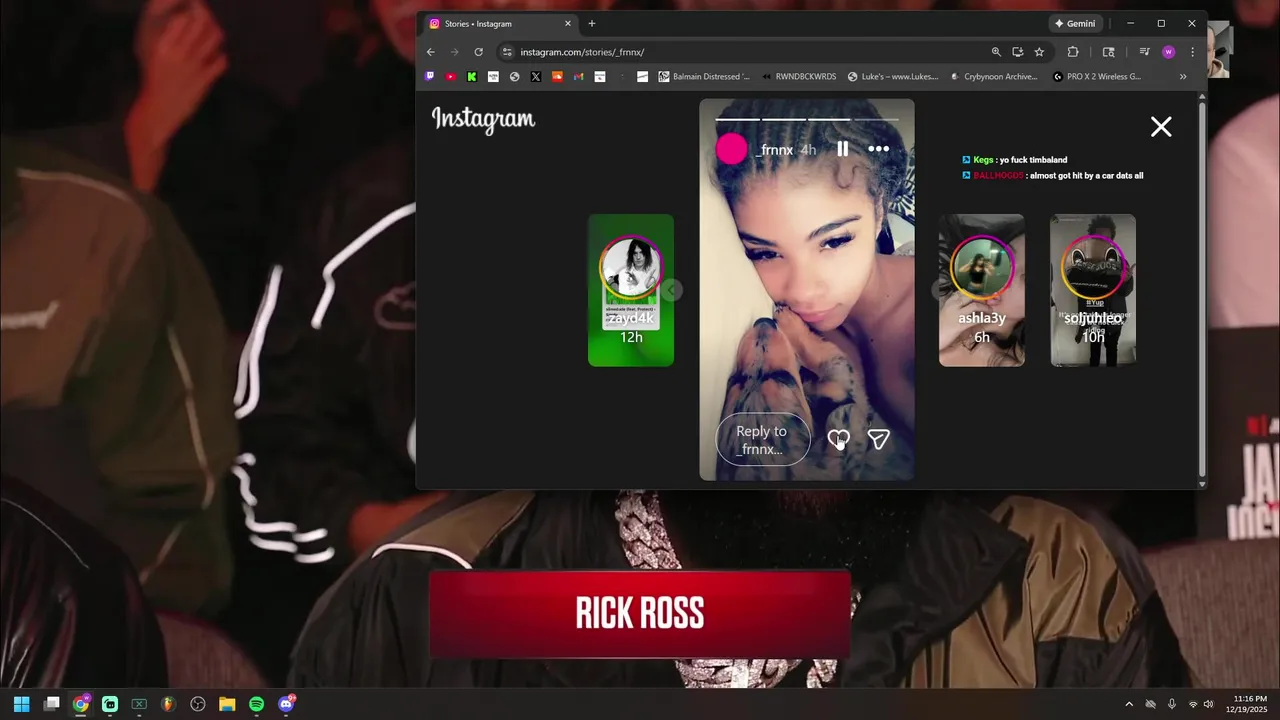Open the Chrome profile avatar
The height and width of the screenshot is (720, 1280).
pyautogui.click(x=1168, y=52)
